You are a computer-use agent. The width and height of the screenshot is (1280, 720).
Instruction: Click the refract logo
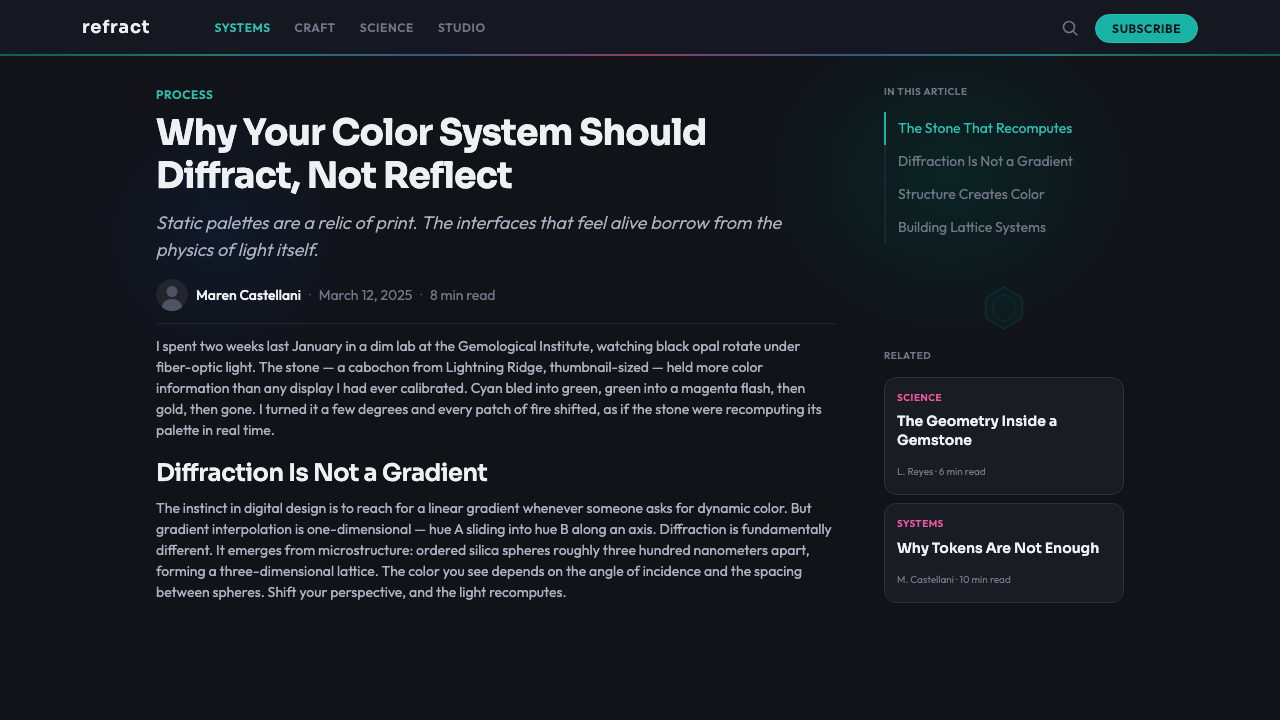point(116,27)
